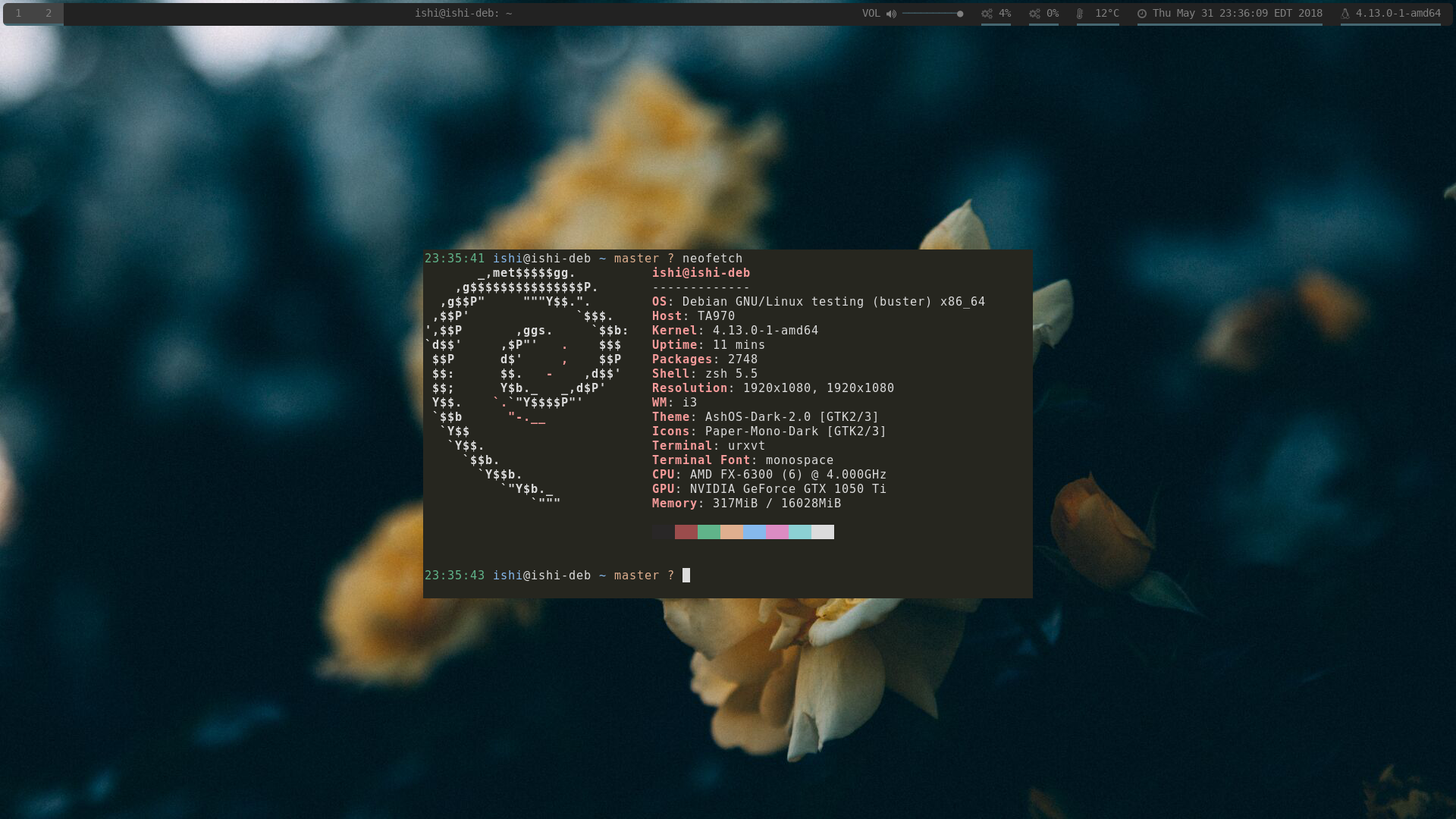Screen dimensions: 1456x819
Task: Switch to workspace 2
Action: [x=49, y=14]
